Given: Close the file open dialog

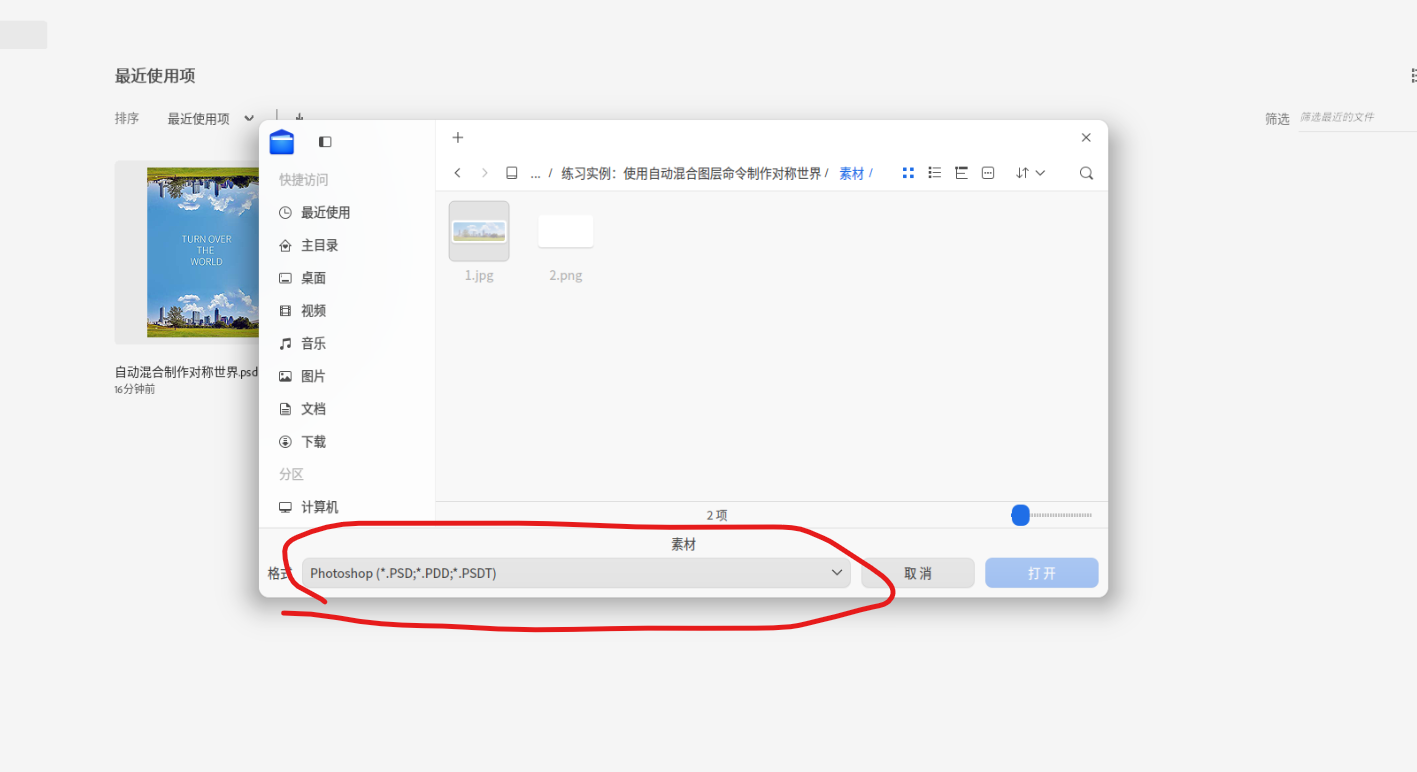Looking at the screenshot, I should coord(1086,138).
